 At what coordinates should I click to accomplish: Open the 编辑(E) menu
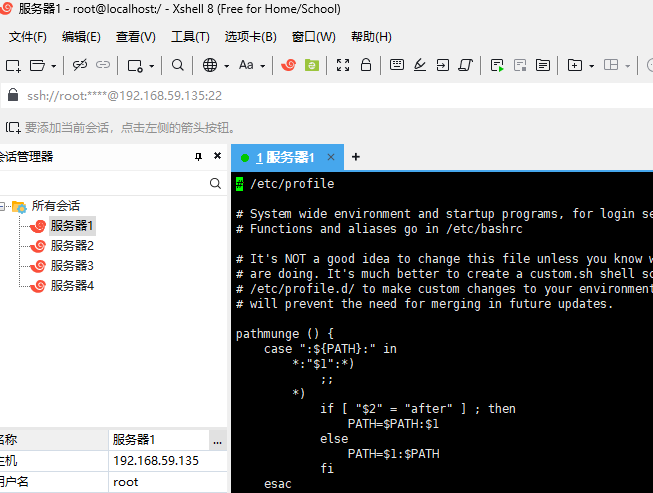coord(81,37)
